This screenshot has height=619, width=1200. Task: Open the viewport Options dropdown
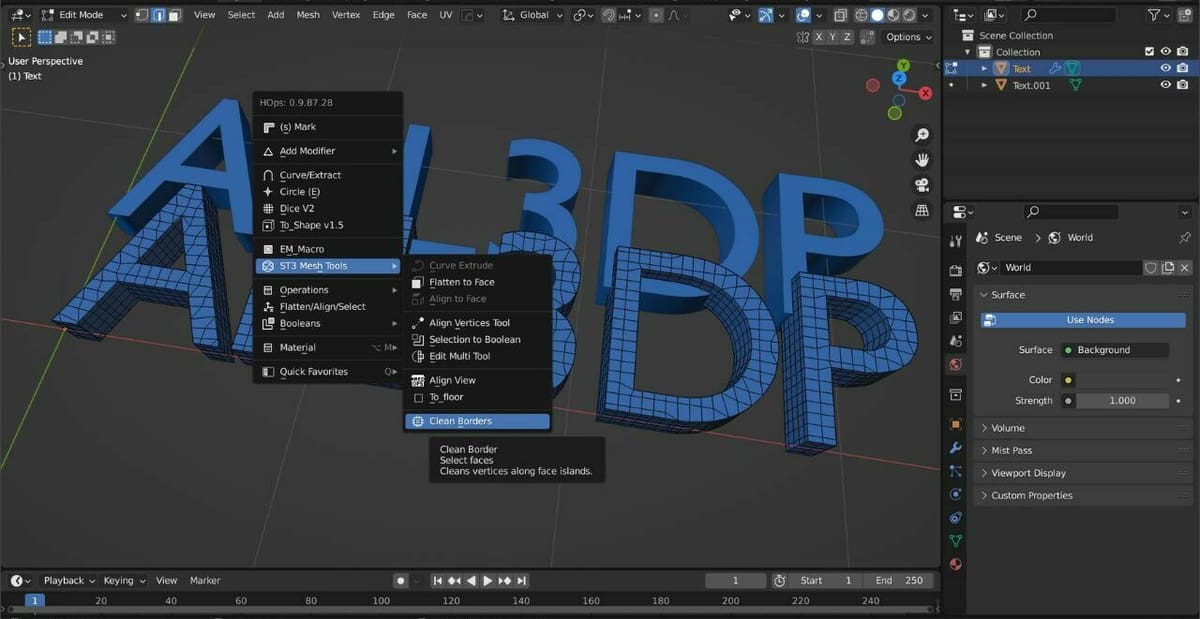[x=909, y=37]
